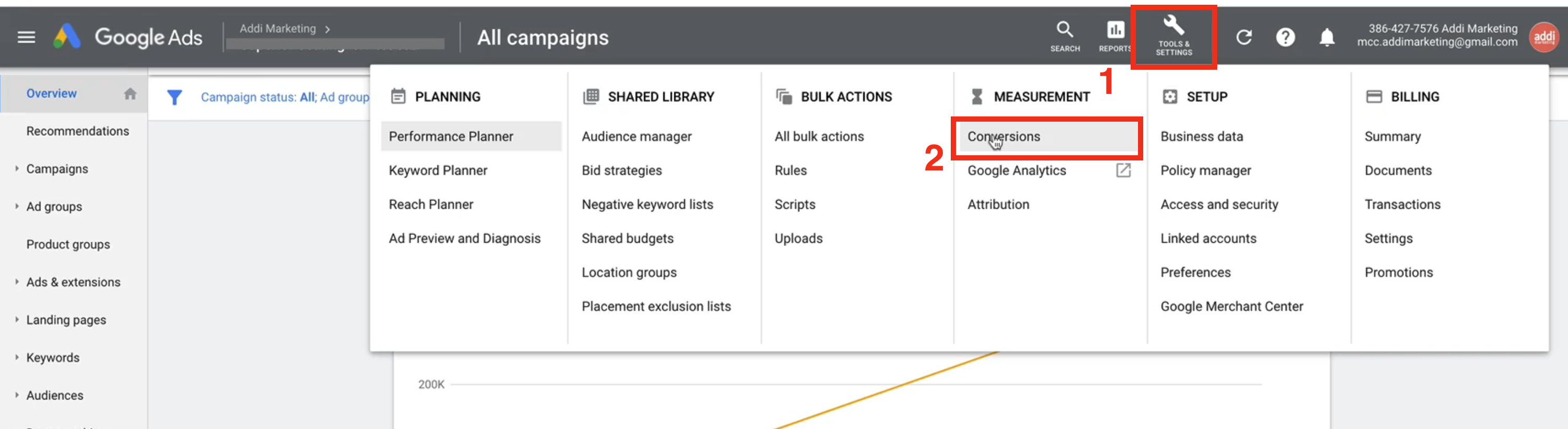The width and height of the screenshot is (1568, 429).
Task: Click the Campaign status filter text
Action: coord(285,98)
